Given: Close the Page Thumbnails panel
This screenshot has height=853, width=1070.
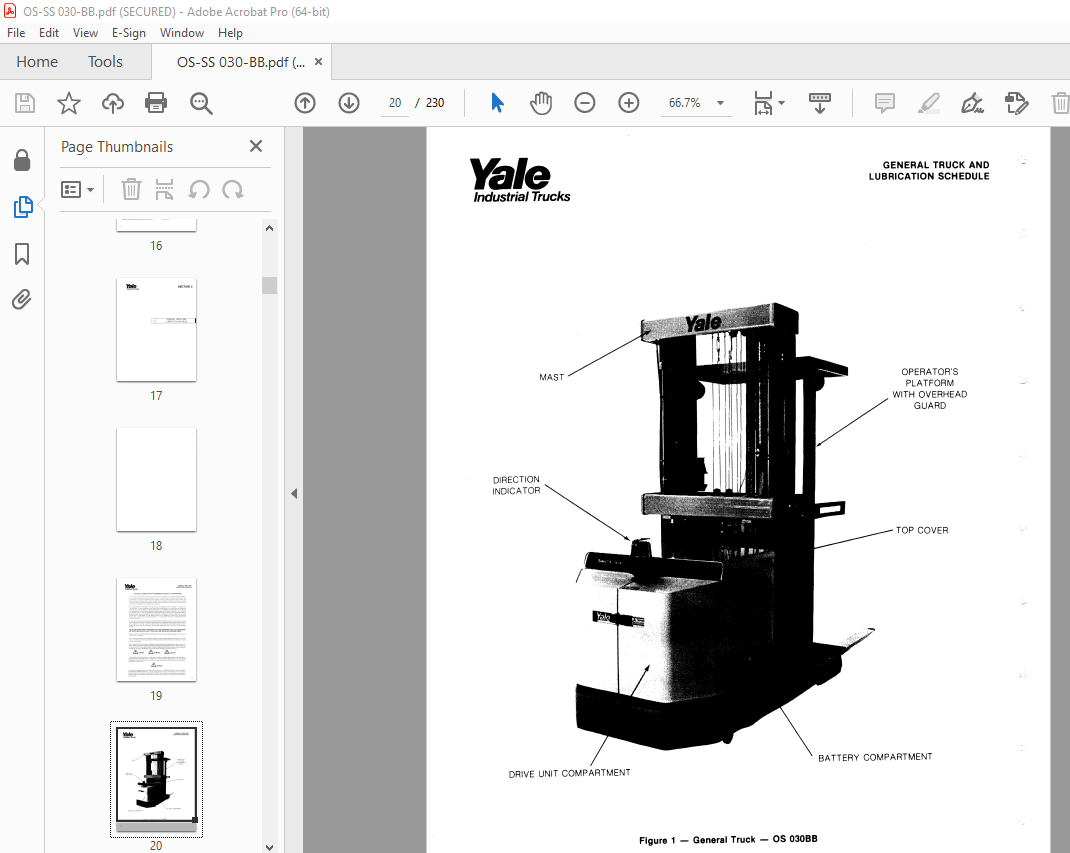Looking at the screenshot, I should click(256, 146).
